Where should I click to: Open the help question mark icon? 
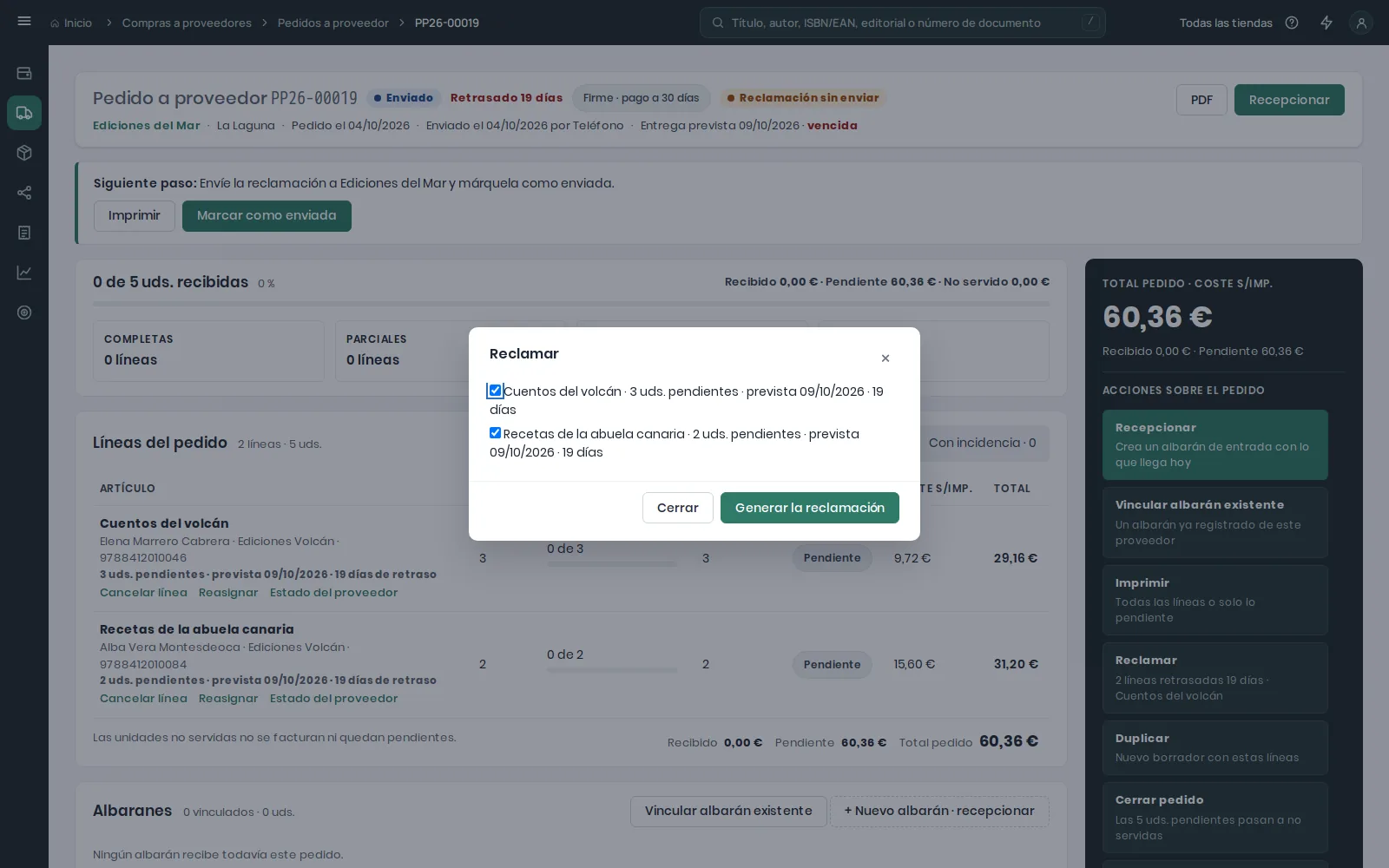[x=1292, y=23]
